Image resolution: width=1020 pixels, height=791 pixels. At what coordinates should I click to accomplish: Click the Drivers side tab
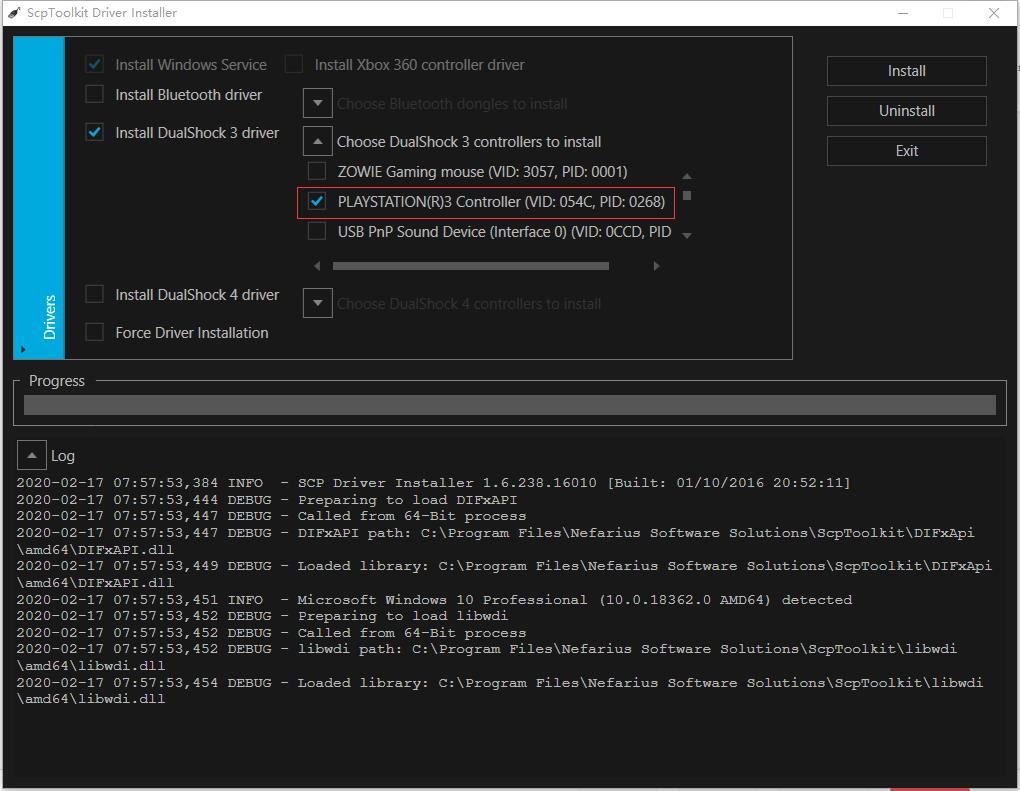click(39, 197)
